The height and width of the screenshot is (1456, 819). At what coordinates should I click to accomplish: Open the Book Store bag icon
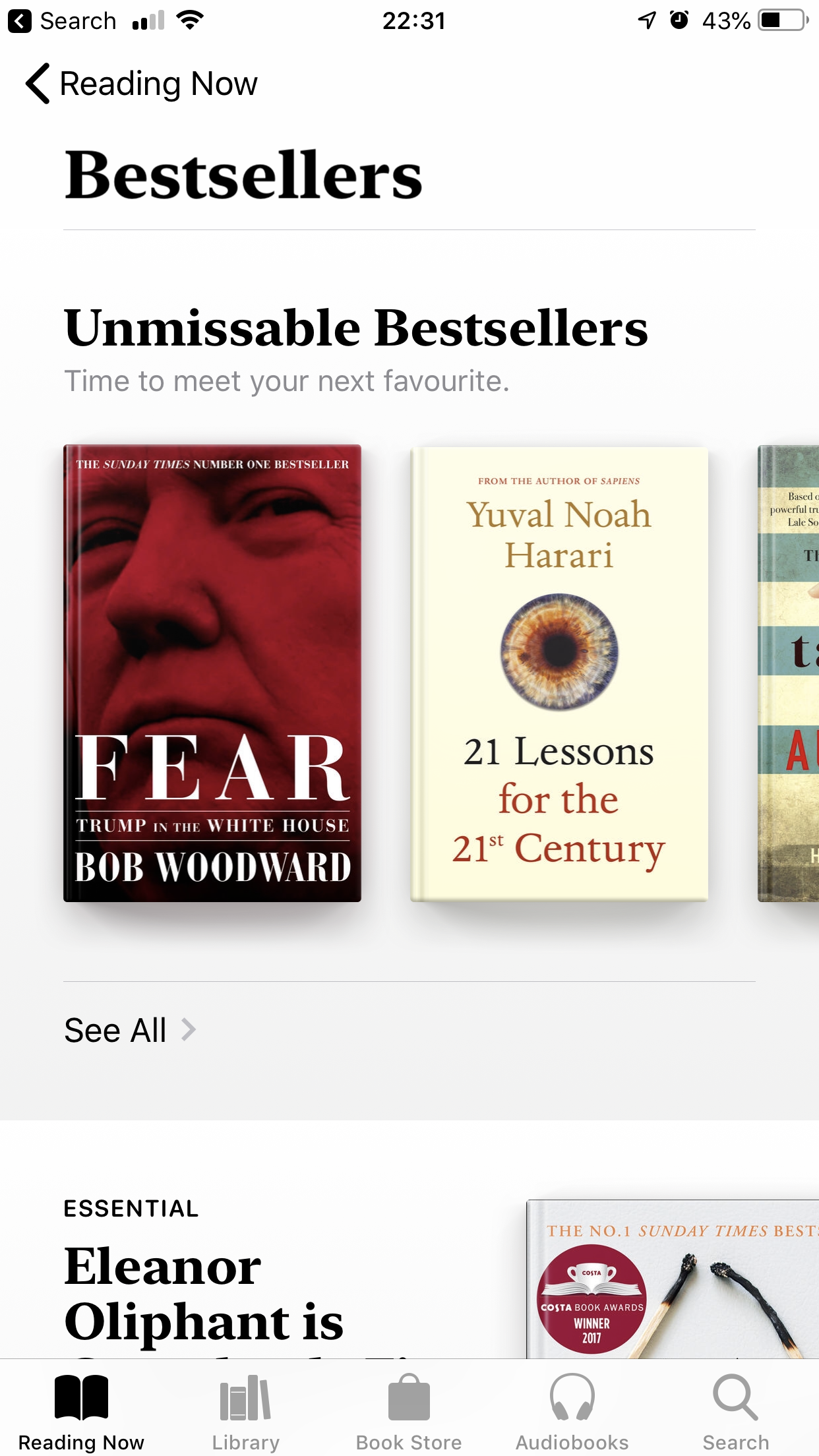coord(409,1397)
